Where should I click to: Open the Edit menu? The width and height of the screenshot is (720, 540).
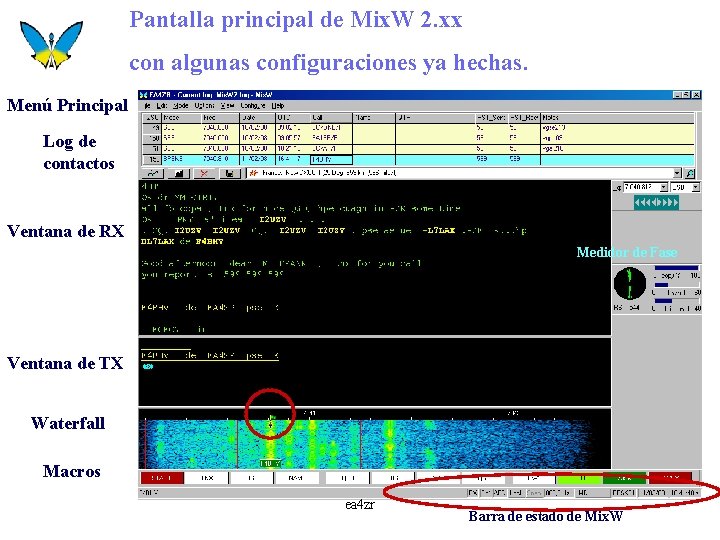point(161,106)
